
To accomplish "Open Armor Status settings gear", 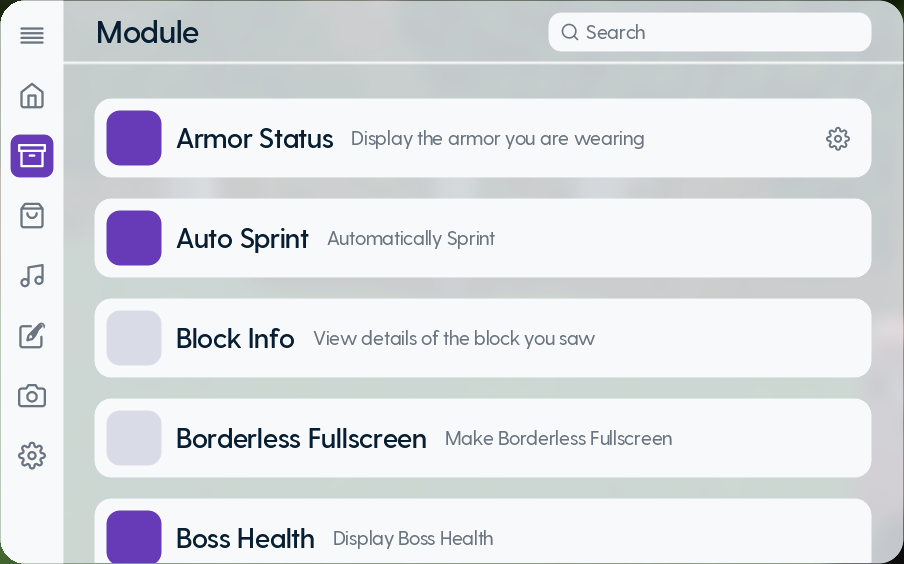I will (838, 139).
